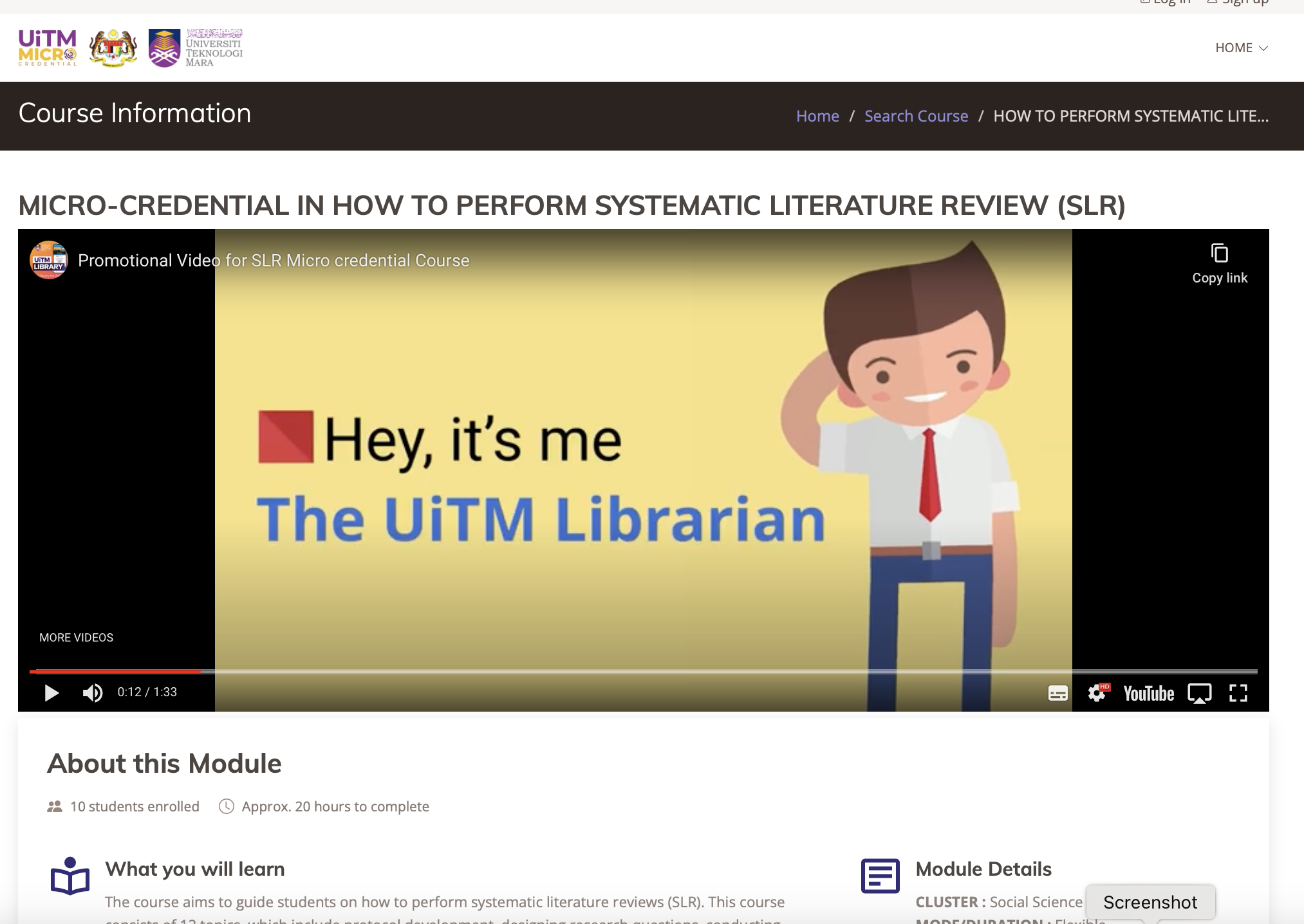Toggle subtitles closed captions button
The width and height of the screenshot is (1304, 924).
click(1057, 693)
